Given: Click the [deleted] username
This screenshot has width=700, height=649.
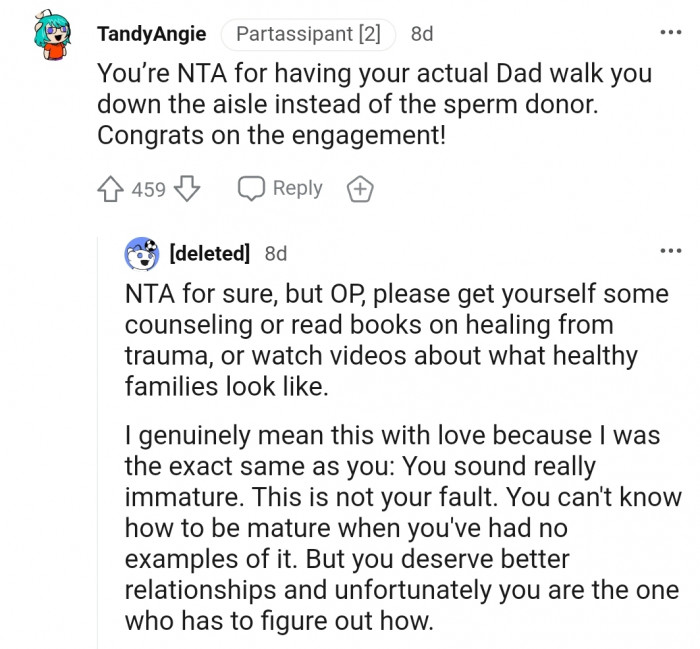Looking at the screenshot, I should [x=210, y=254].
